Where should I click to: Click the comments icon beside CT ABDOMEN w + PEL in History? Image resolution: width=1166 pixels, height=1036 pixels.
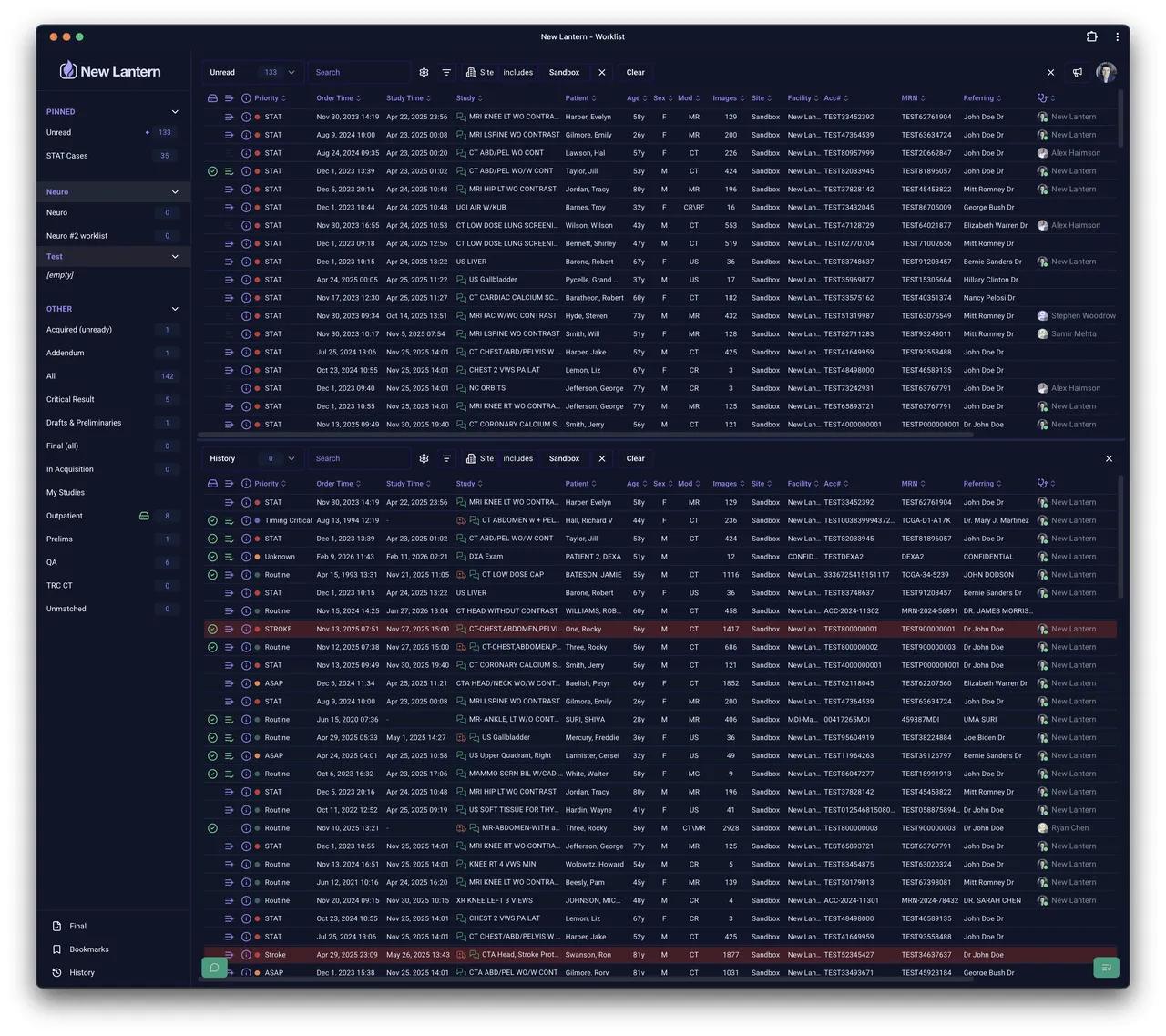coord(474,520)
